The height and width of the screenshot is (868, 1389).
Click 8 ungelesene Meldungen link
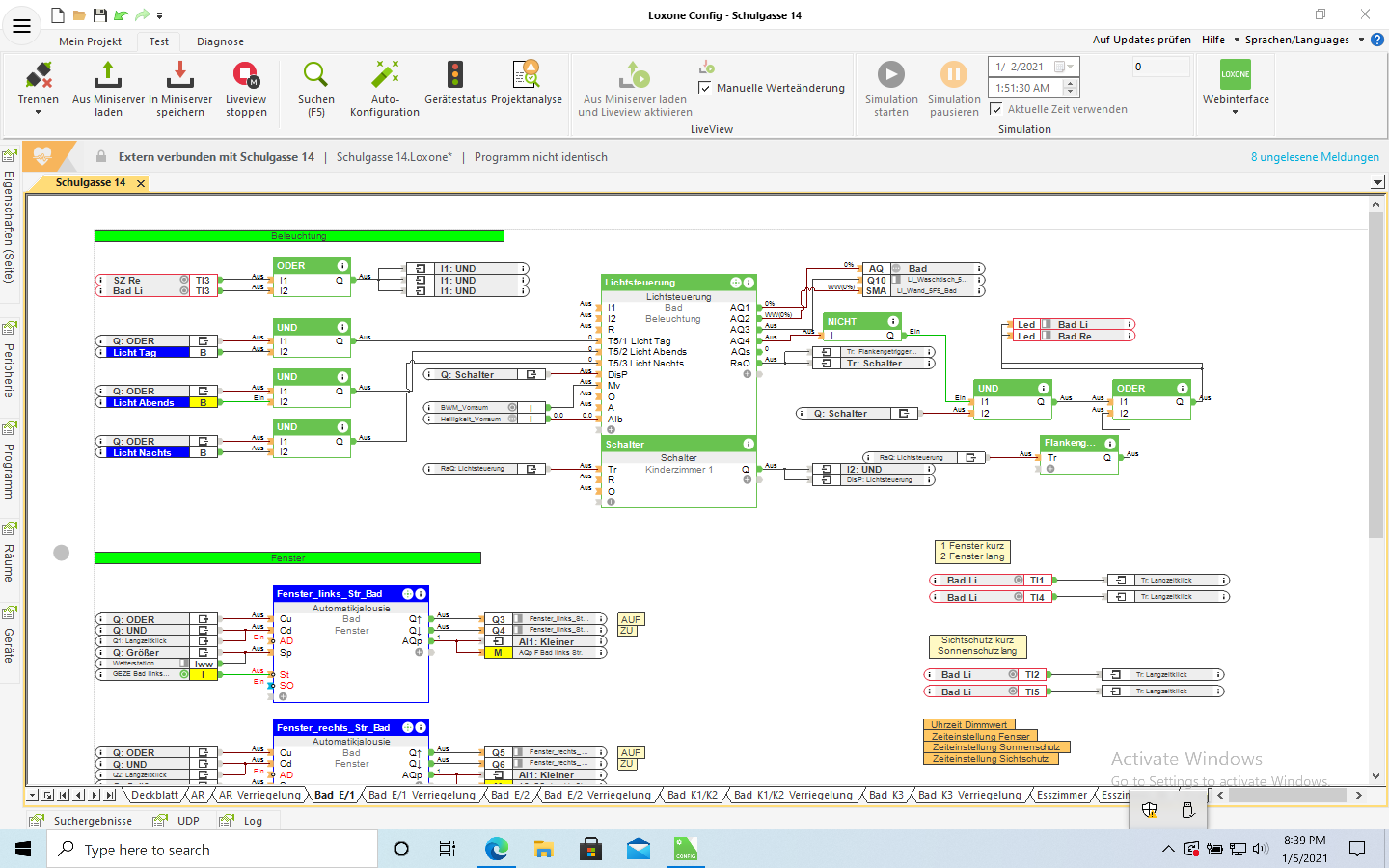[x=1314, y=157]
